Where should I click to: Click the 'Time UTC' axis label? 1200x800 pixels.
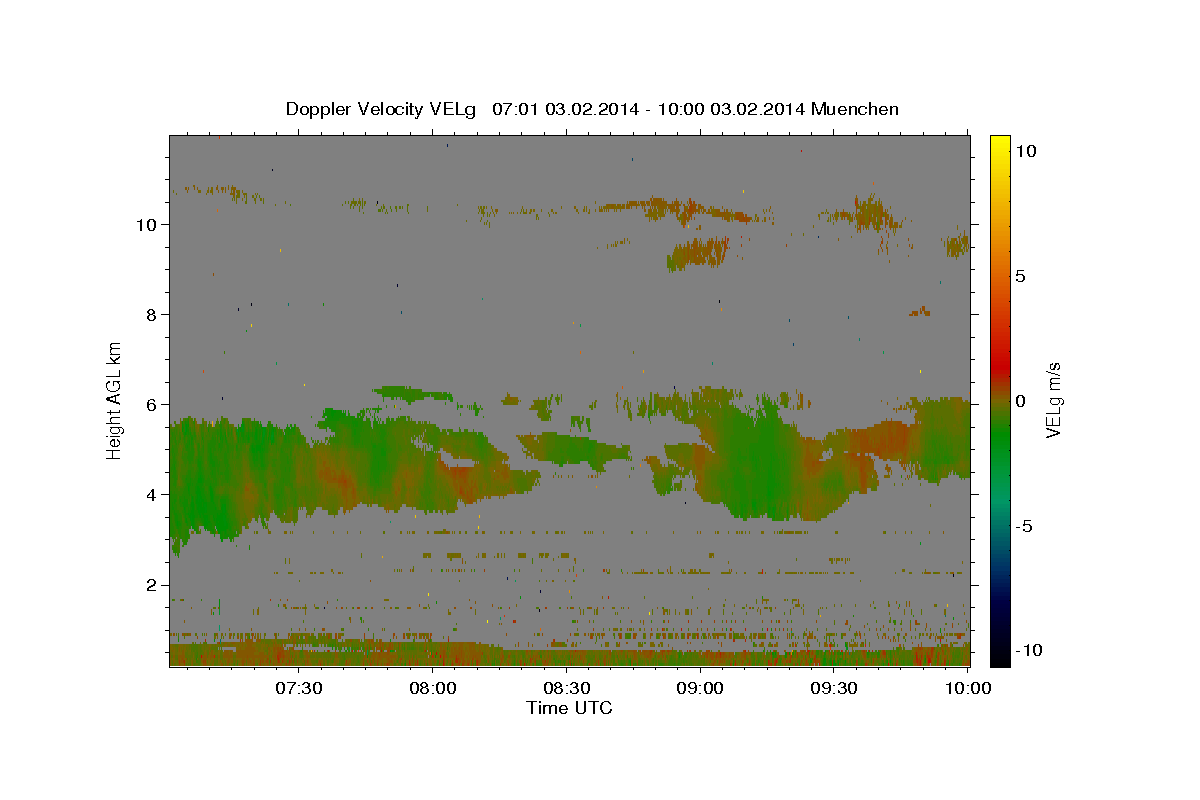pyautogui.click(x=569, y=708)
